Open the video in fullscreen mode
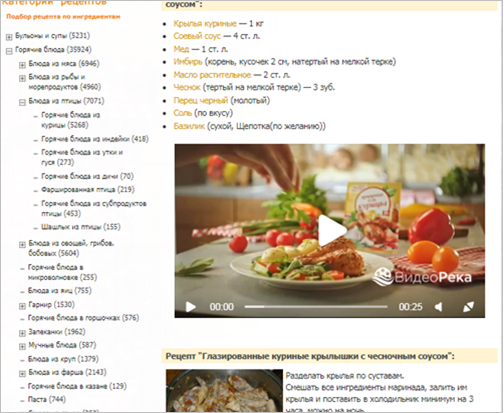Viewport: 504px width, 413px height. (468, 307)
